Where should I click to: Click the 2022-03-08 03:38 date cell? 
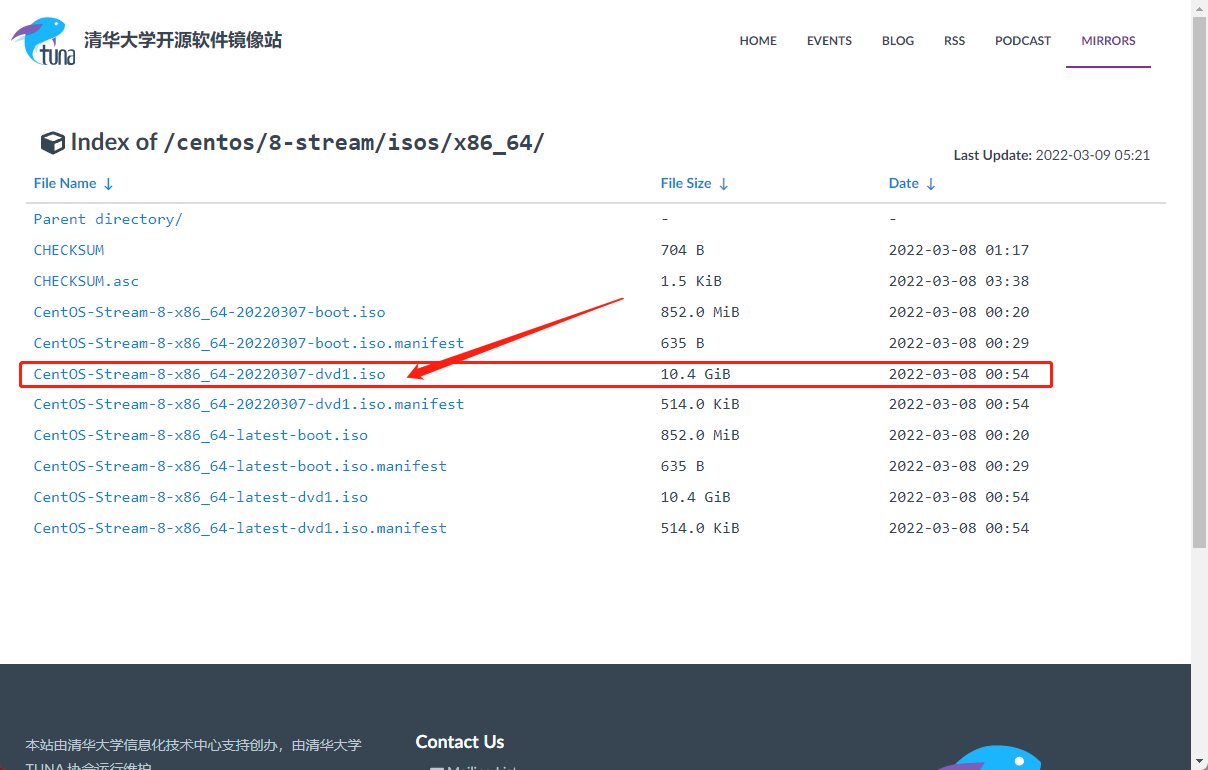click(959, 281)
